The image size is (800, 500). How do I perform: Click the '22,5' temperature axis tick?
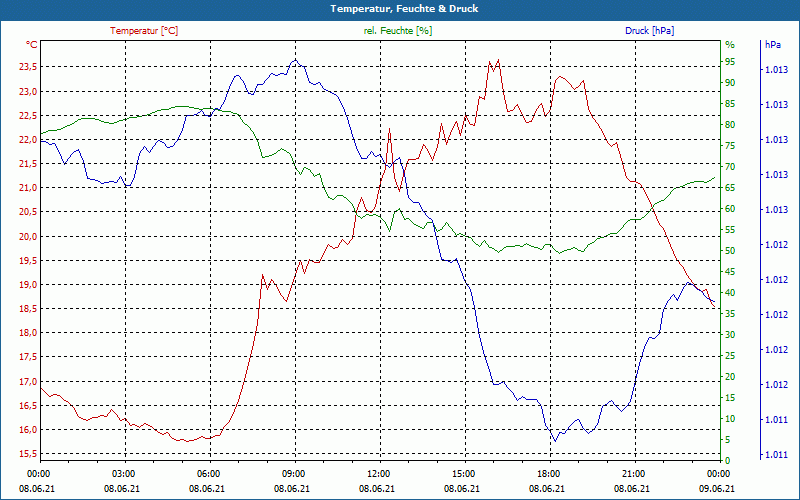(x=28, y=116)
